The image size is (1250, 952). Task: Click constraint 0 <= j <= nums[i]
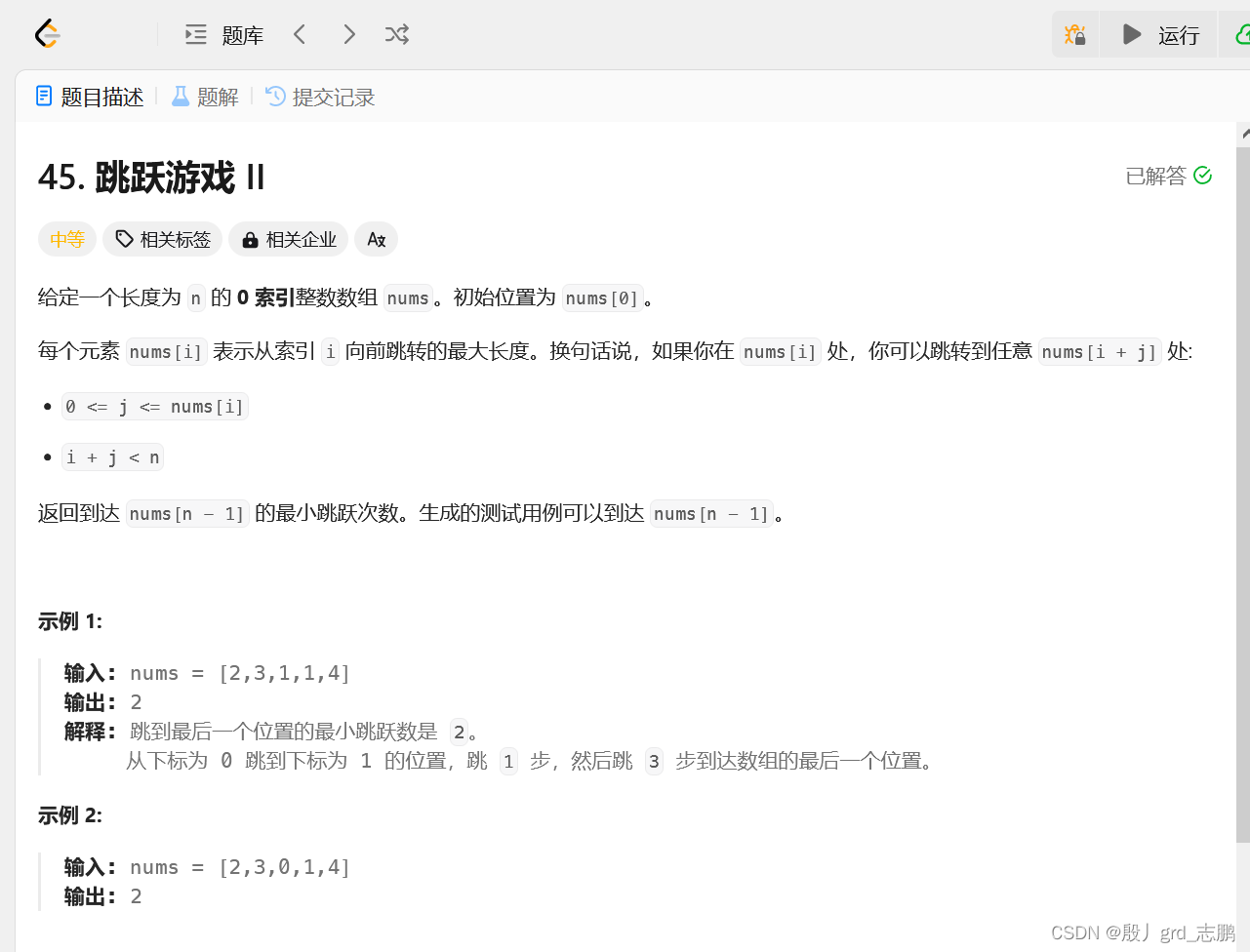tap(155, 407)
